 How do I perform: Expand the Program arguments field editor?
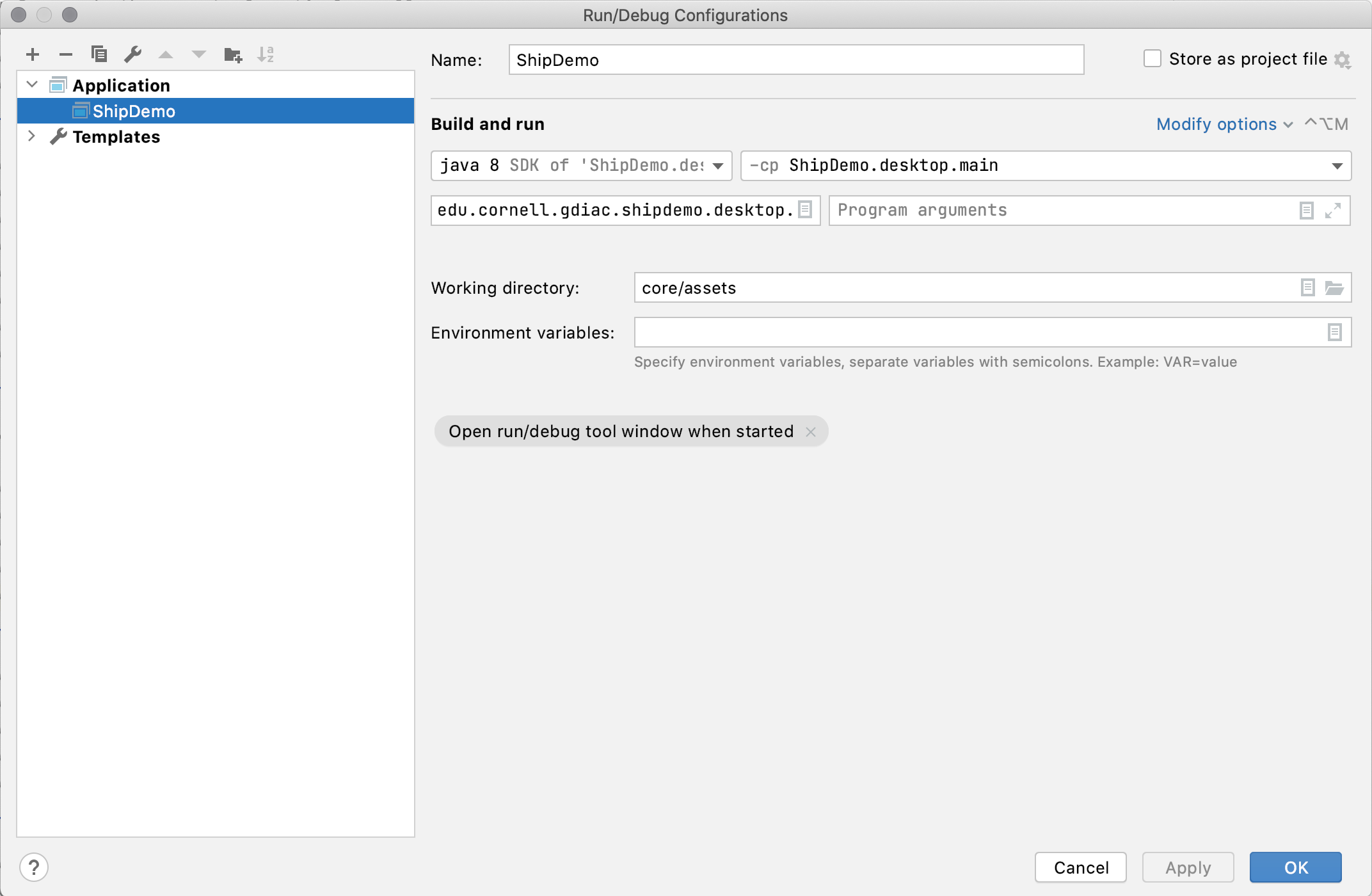coord(1333,211)
